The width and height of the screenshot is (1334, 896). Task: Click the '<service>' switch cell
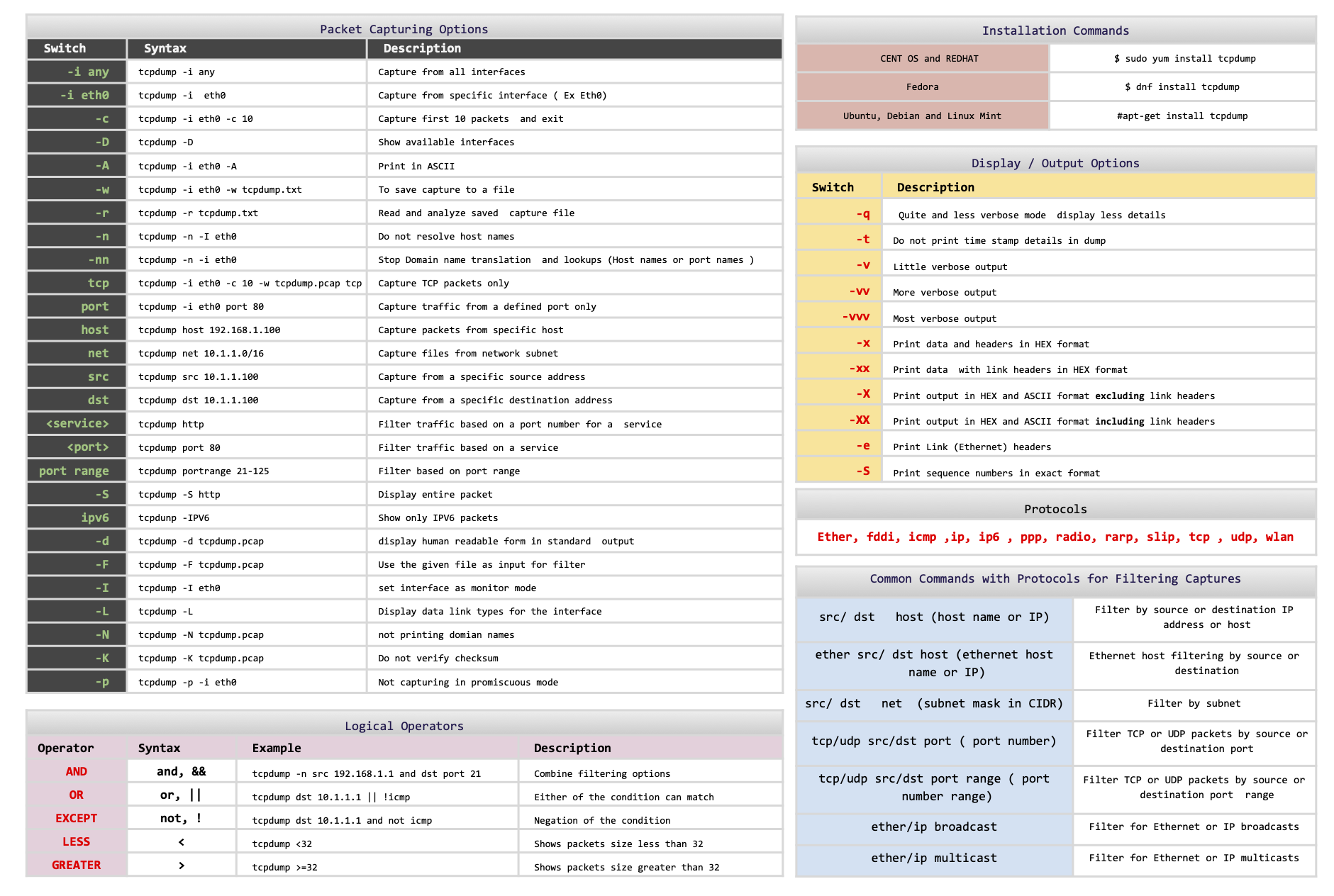point(77,423)
